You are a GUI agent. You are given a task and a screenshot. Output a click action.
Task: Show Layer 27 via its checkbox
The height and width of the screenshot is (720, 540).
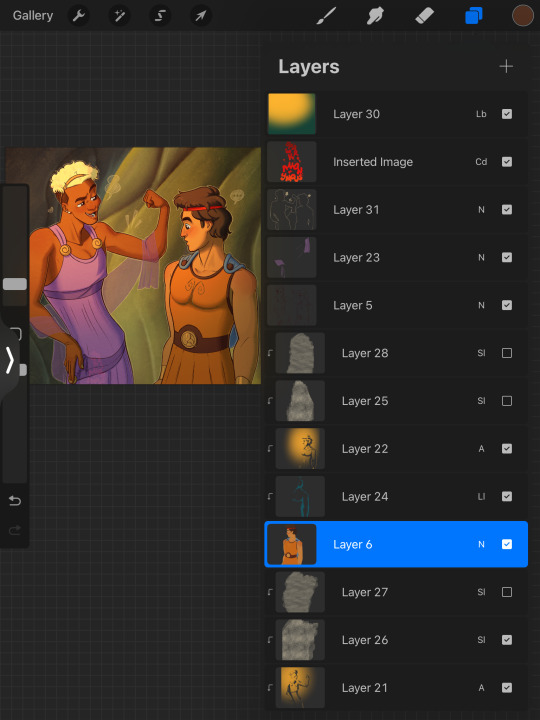tap(506, 592)
